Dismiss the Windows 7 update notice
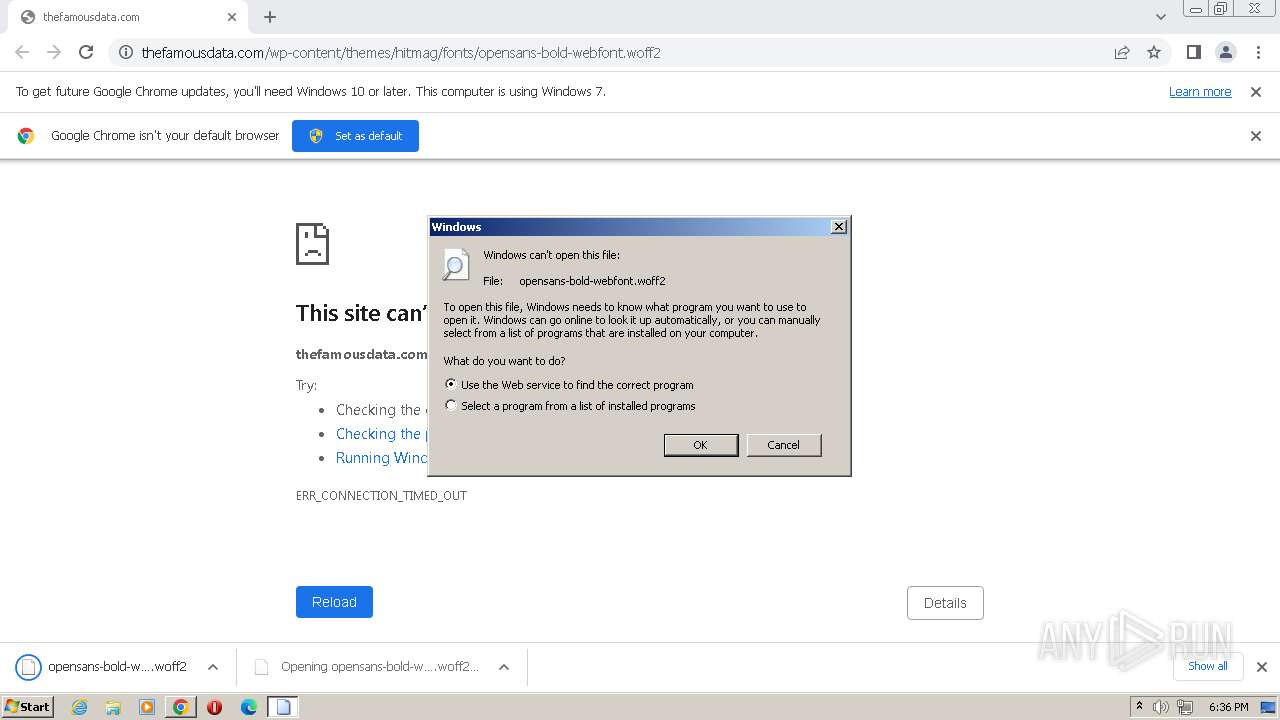The image size is (1280, 720). [1256, 92]
